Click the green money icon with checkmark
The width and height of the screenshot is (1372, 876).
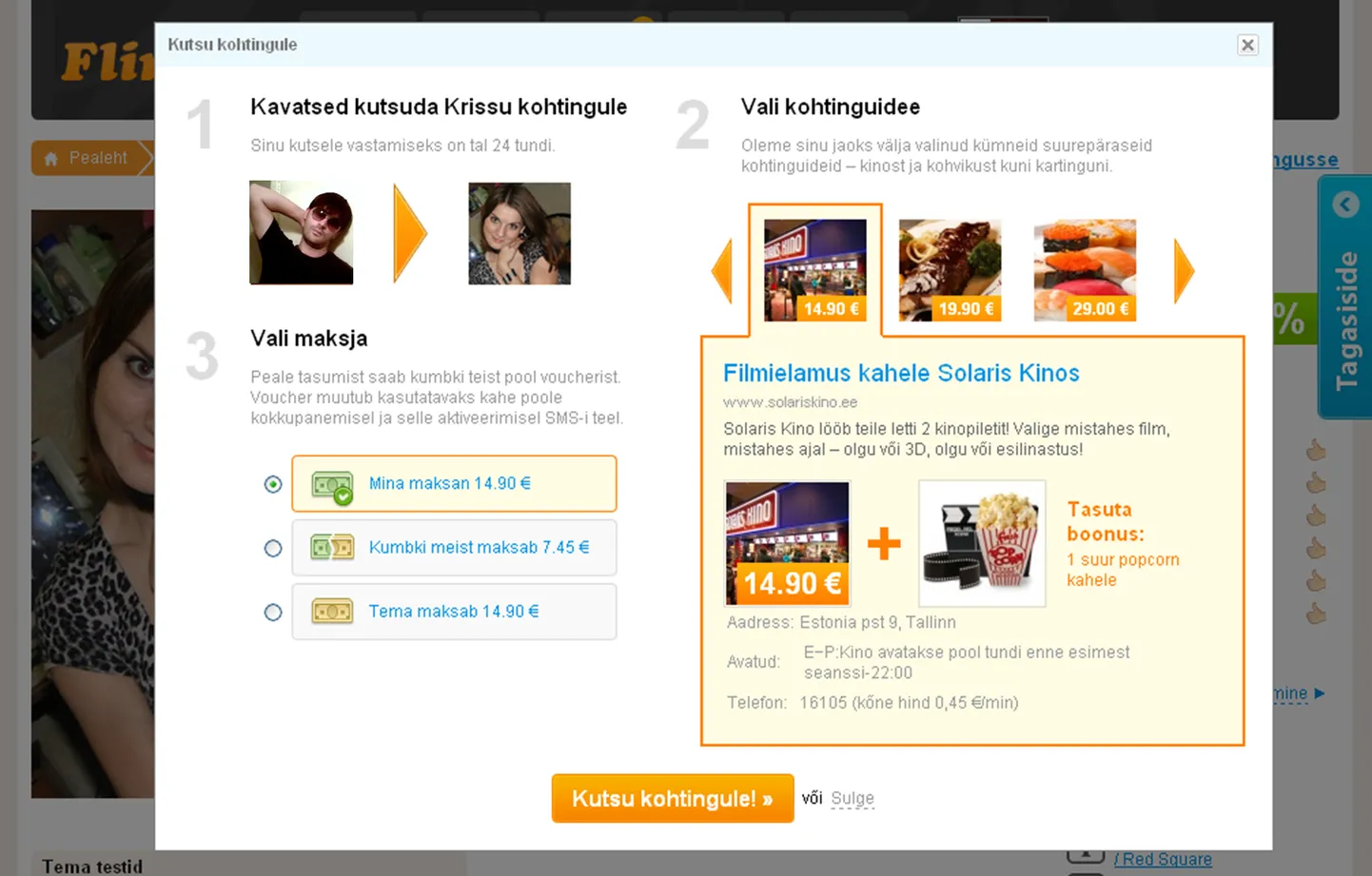[332, 487]
